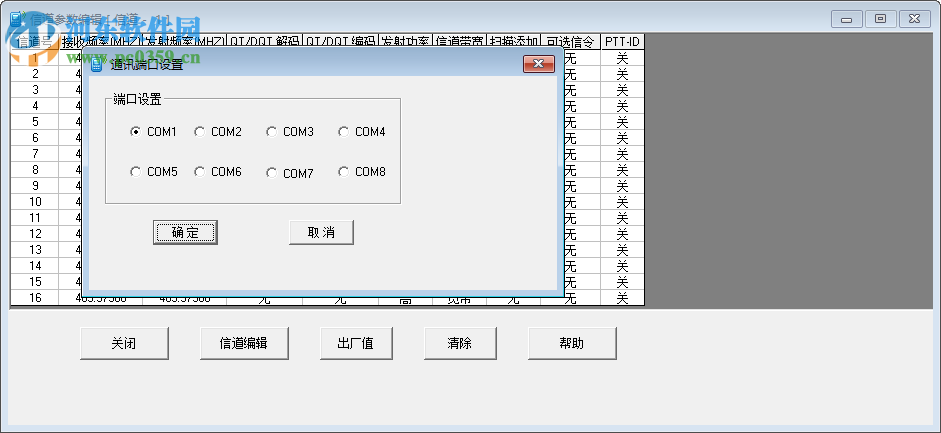Click PTT-ID 关 cell for channel 6
The image size is (941, 433).
(622, 138)
